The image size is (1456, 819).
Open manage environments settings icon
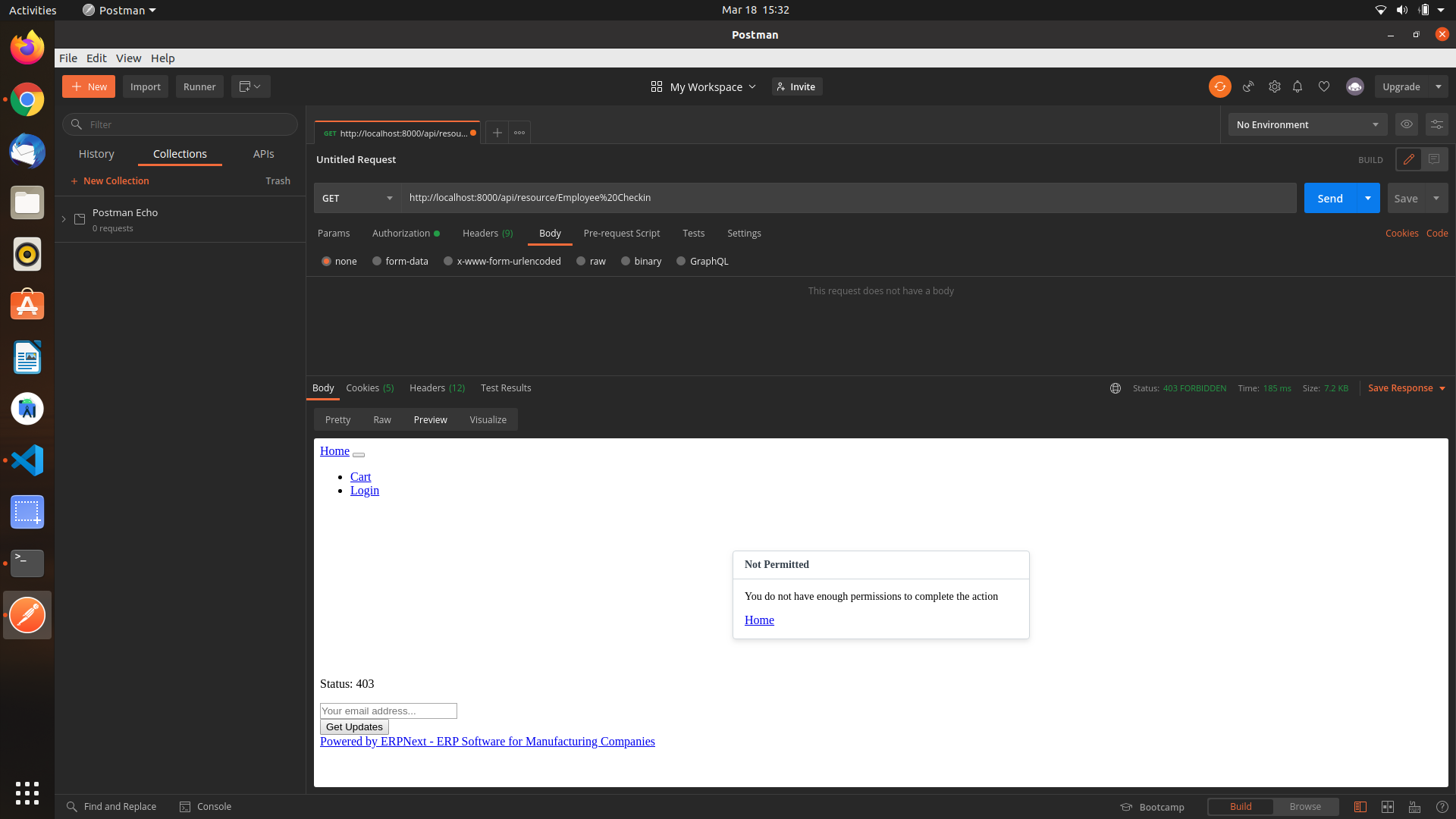tap(1437, 124)
